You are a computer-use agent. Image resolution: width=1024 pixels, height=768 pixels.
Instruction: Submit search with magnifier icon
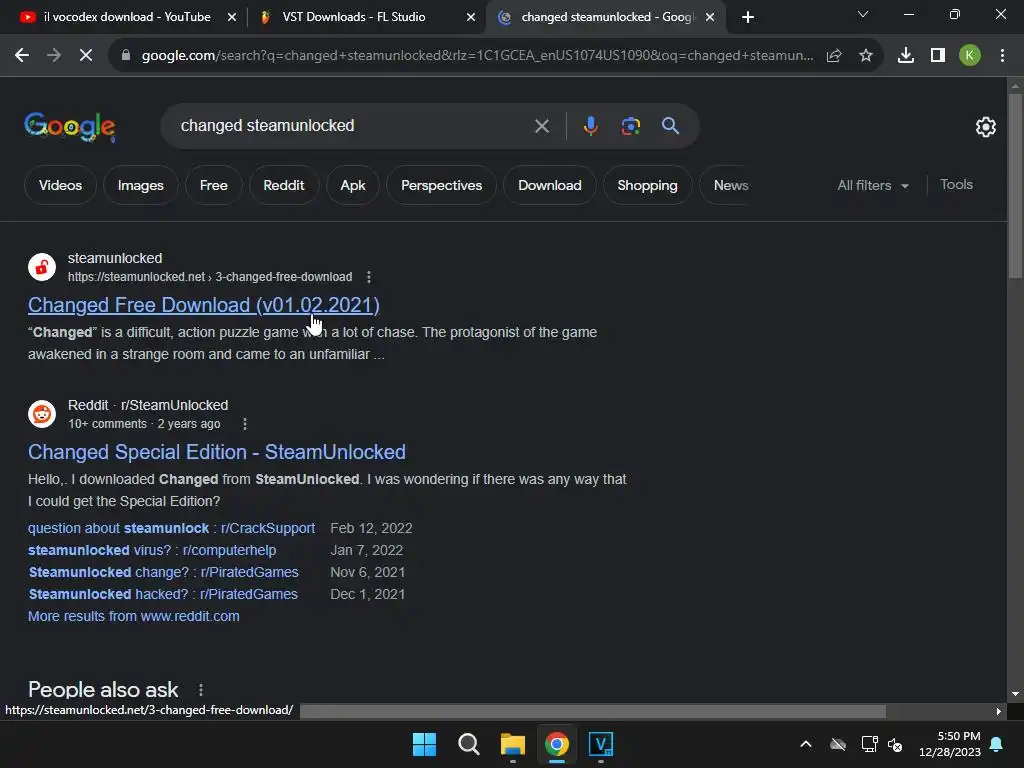click(670, 126)
